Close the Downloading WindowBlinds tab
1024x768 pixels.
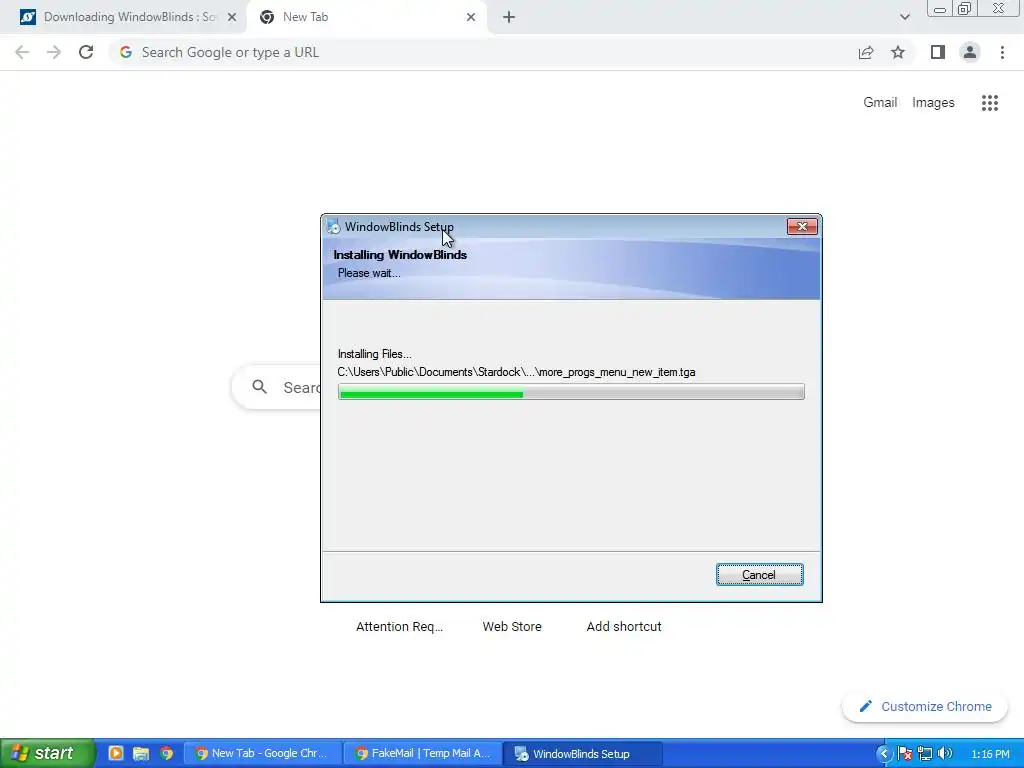click(x=232, y=17)
